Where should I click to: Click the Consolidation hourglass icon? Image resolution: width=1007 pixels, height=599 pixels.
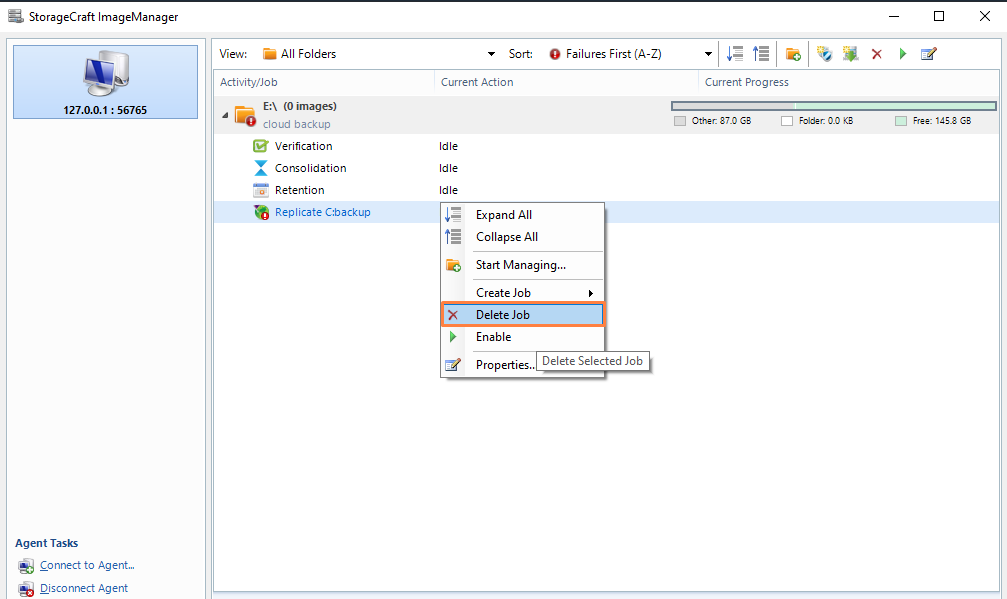(260, 168)
